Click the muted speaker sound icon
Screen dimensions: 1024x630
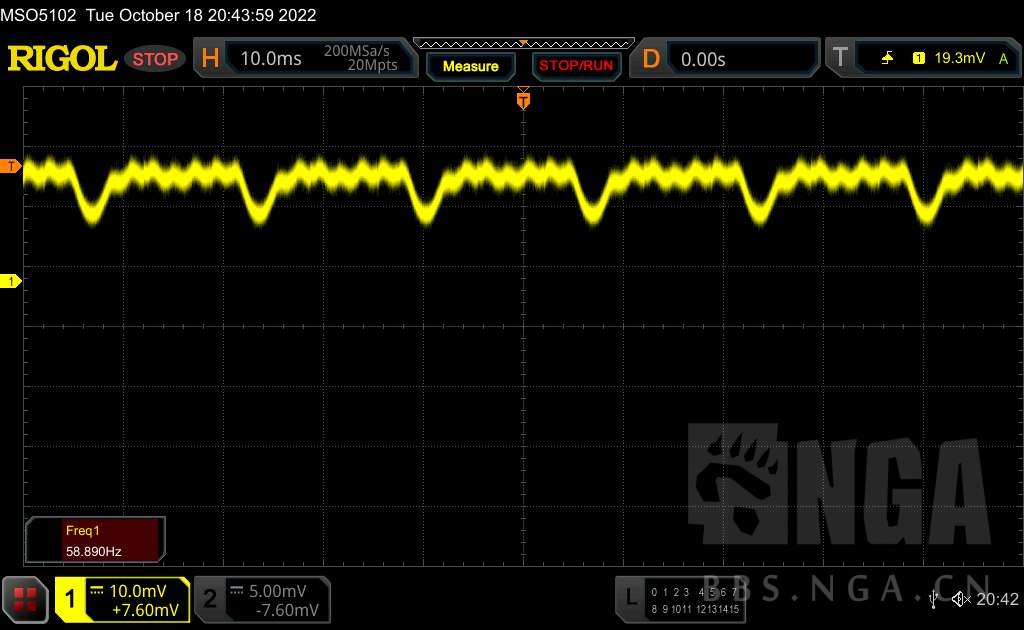point(961,599)
